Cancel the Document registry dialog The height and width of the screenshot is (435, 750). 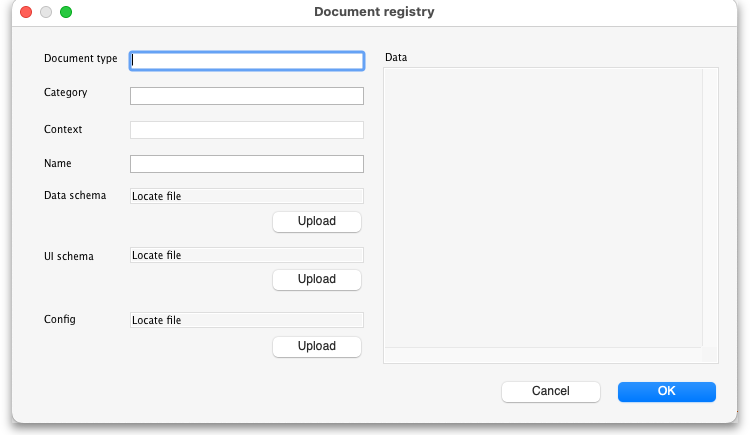[x=550, y=391]
